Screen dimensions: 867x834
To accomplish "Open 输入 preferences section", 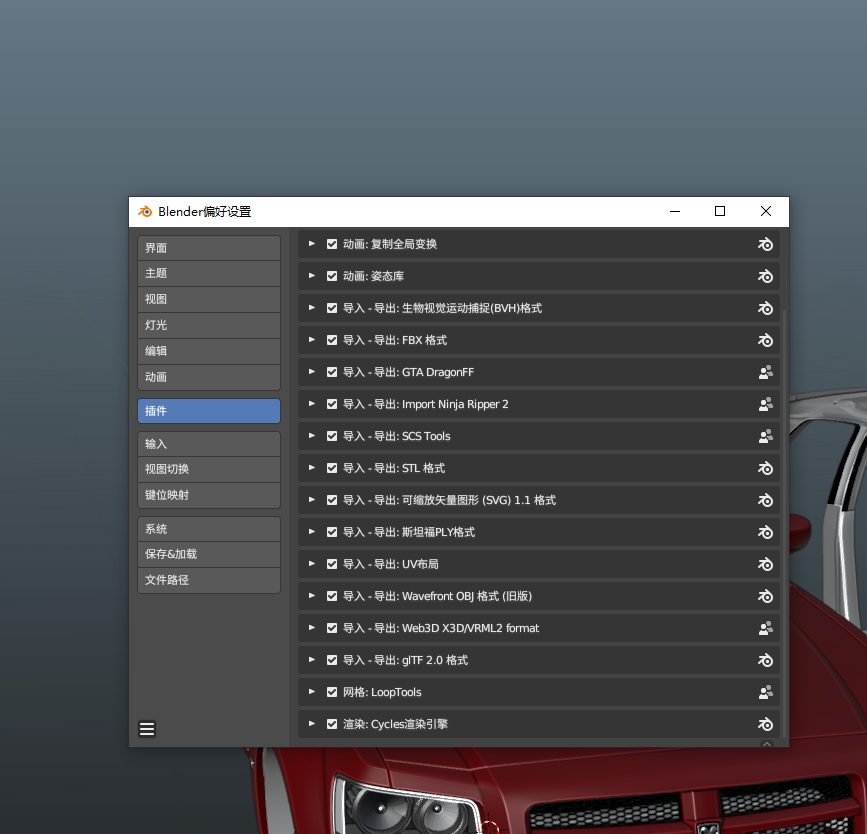I will pos(209,444).
